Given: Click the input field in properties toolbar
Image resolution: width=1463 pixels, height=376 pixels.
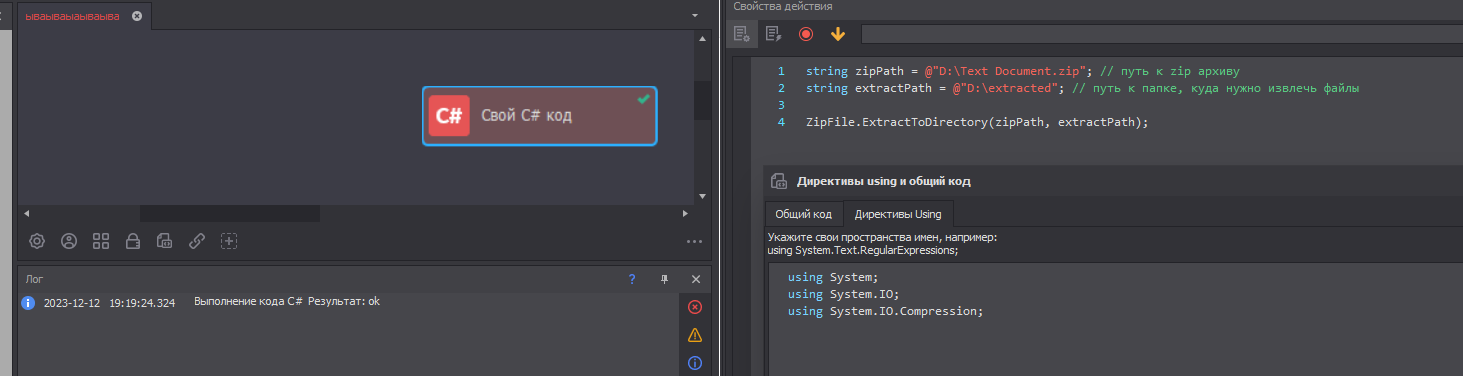Looking at the screenshot, I should (1161, 34).
